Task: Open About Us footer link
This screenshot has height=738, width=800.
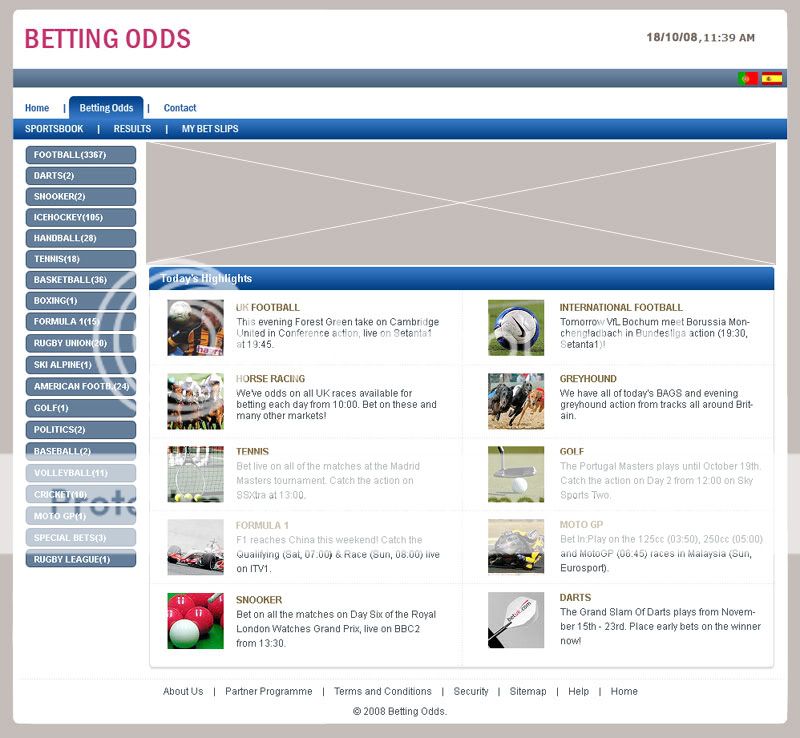Action: [x=183, y=691]
